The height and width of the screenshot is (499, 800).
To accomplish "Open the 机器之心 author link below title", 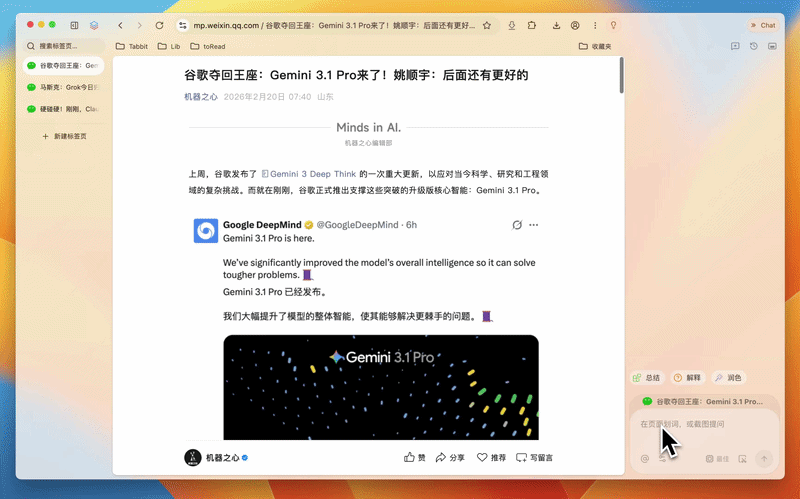I will tap(201, 97).
